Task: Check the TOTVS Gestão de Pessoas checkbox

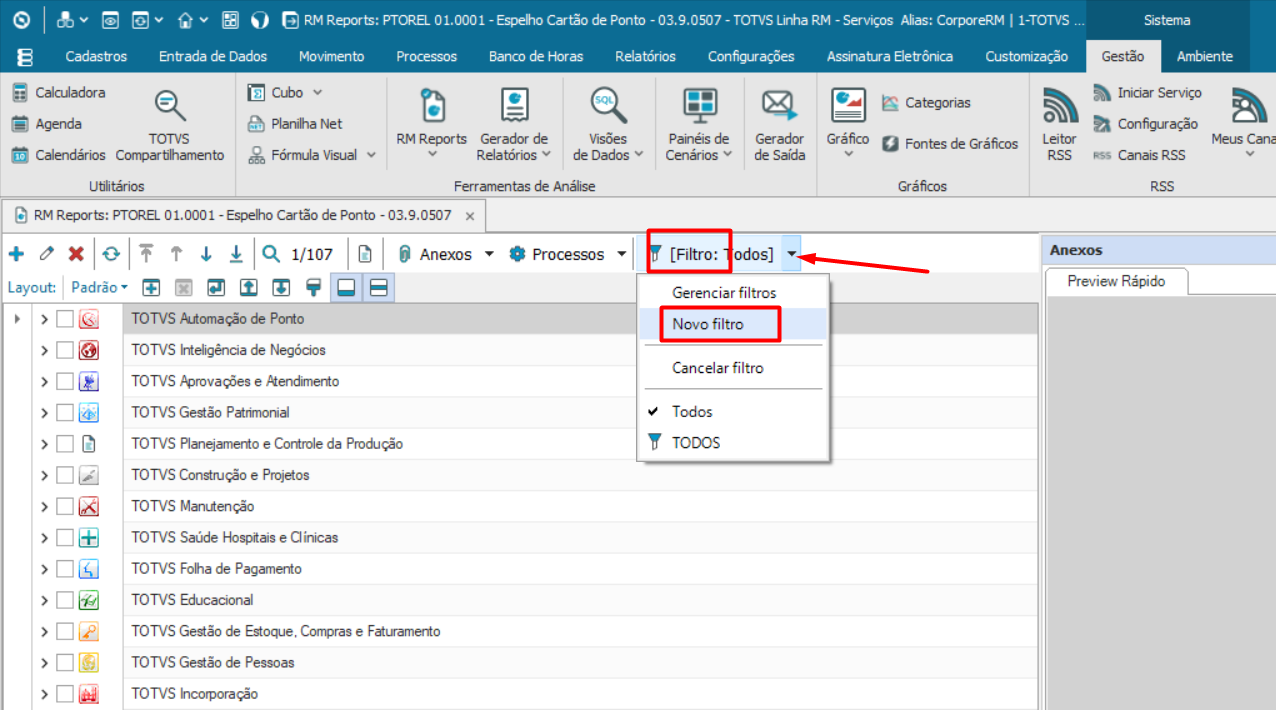Action: click(65, 662)
